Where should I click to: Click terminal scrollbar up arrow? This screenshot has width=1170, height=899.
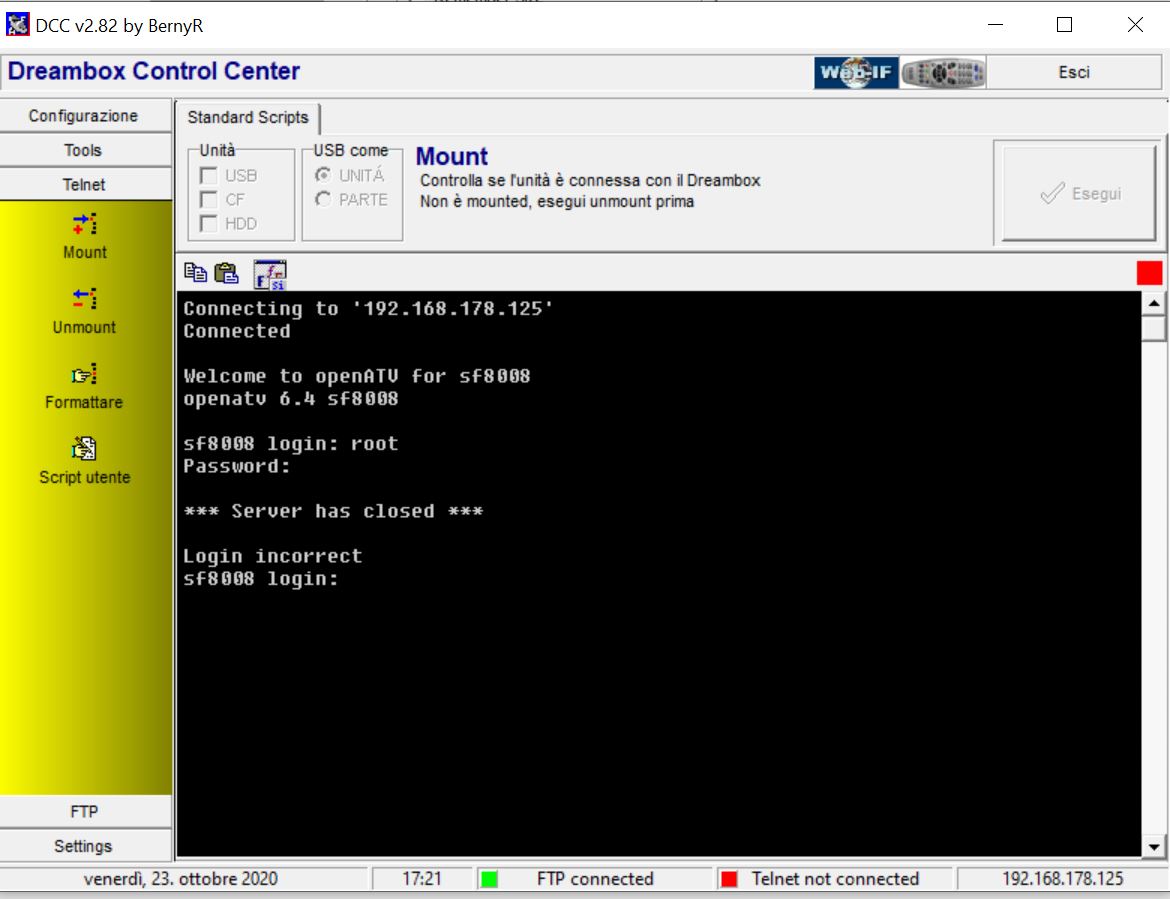pyautogui.click(x=1154, y=303)
